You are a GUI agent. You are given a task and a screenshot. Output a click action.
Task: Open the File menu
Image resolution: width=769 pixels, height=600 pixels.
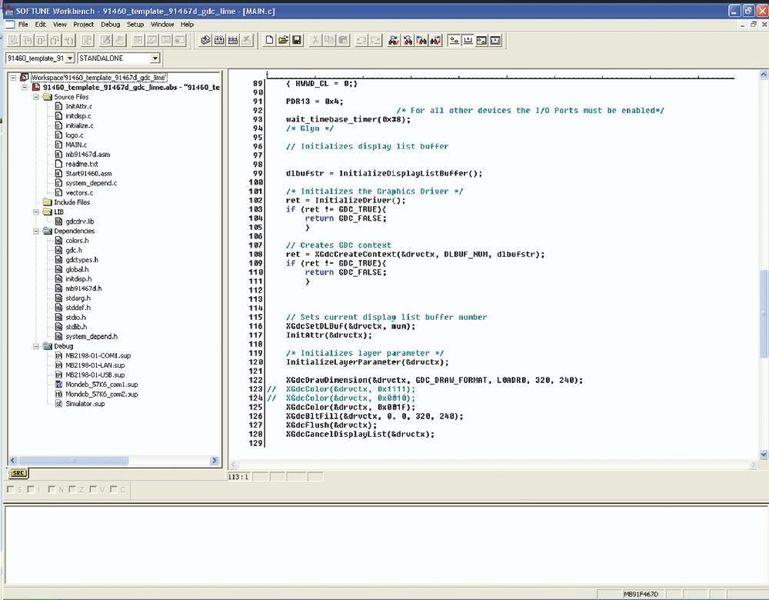pos(23,24)
